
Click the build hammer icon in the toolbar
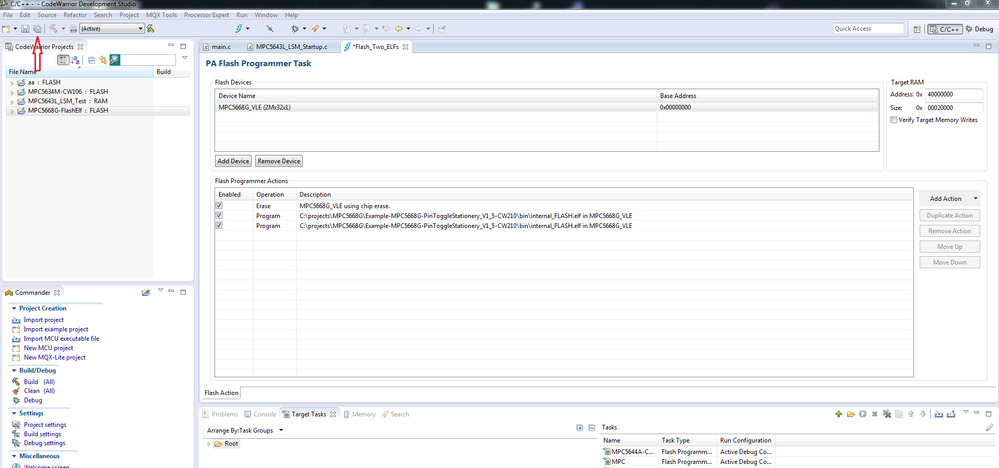(x=54, y=29)
